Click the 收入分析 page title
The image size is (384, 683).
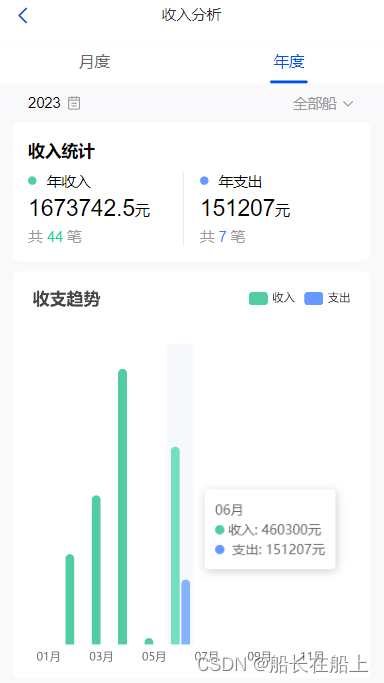192,15
